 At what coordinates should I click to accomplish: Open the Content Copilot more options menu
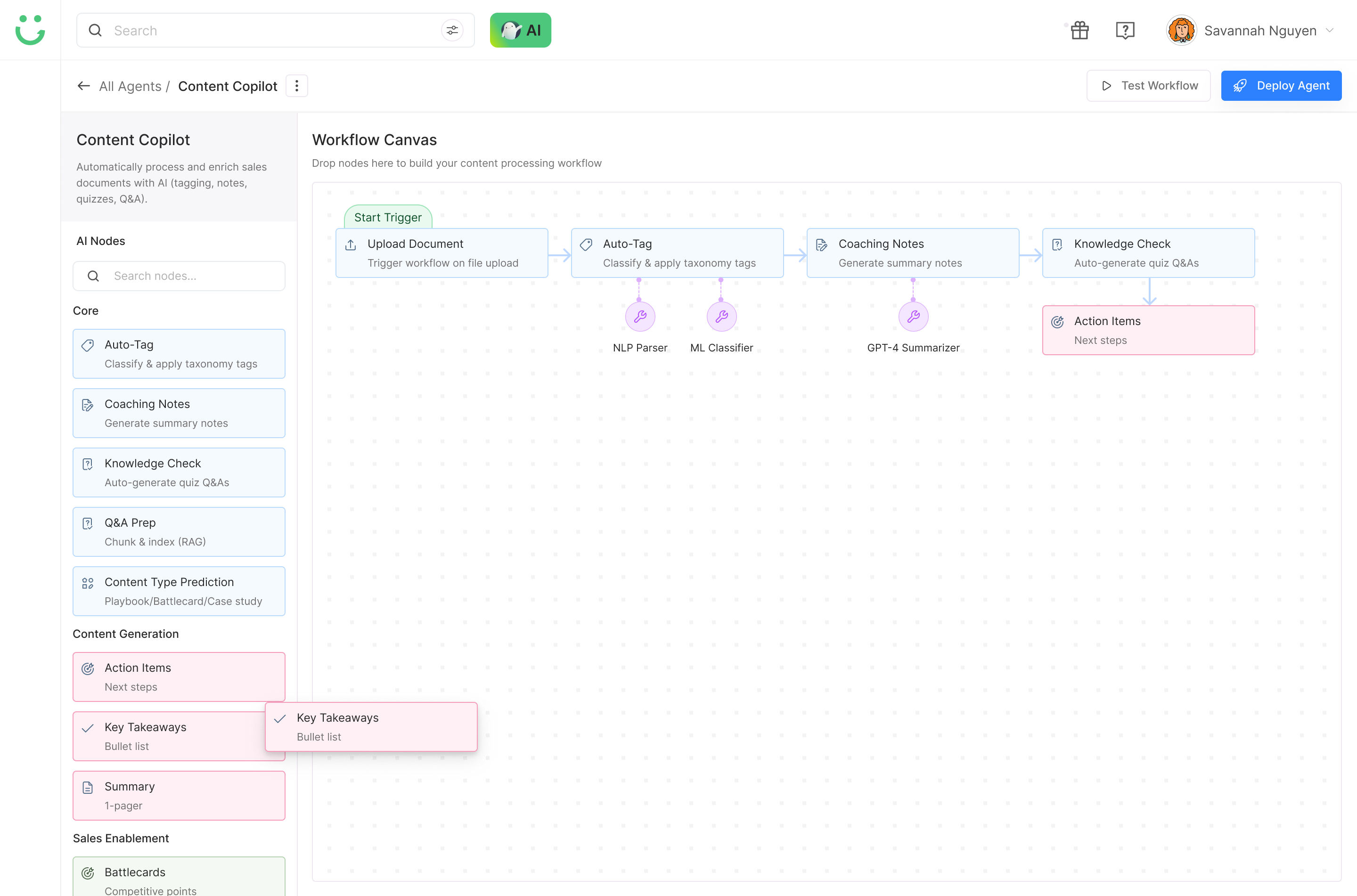296,86
